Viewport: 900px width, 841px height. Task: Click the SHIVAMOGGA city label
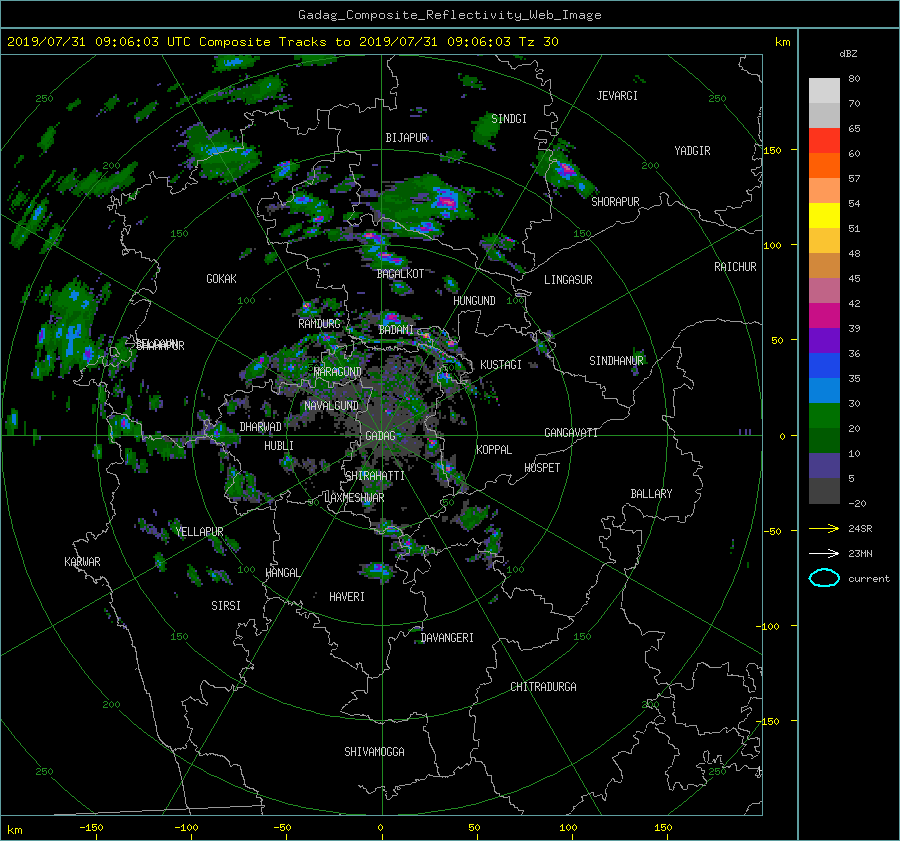click(x=374, y=752)
